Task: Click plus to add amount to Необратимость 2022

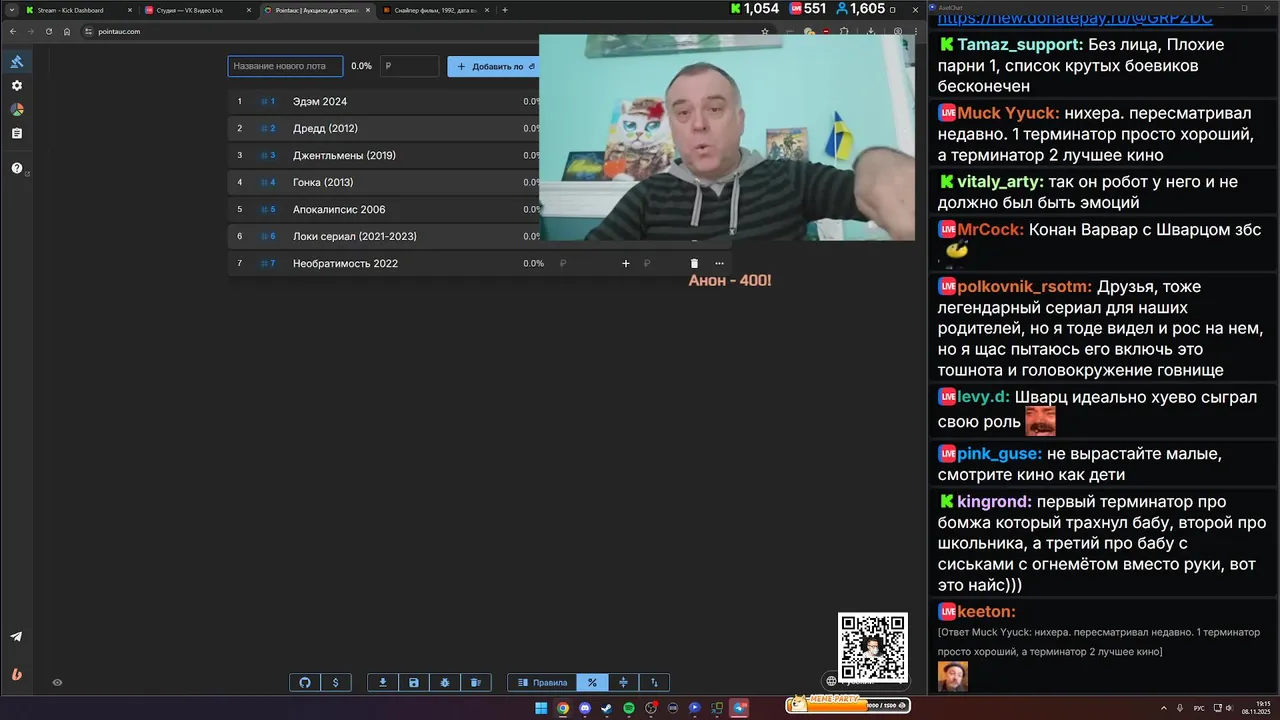Action: pyautogui.click(x=626, y=264)
